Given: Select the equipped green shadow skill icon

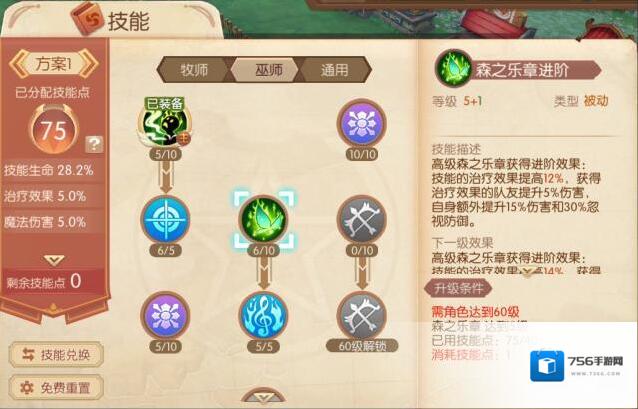Looking at the screenshot, I should click(x=165, y=123).
